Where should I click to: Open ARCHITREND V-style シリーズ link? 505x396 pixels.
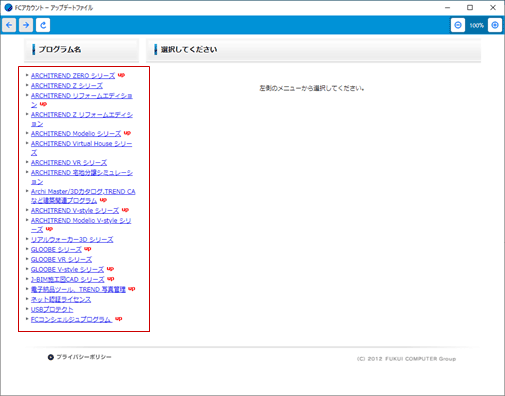point(75,211)
